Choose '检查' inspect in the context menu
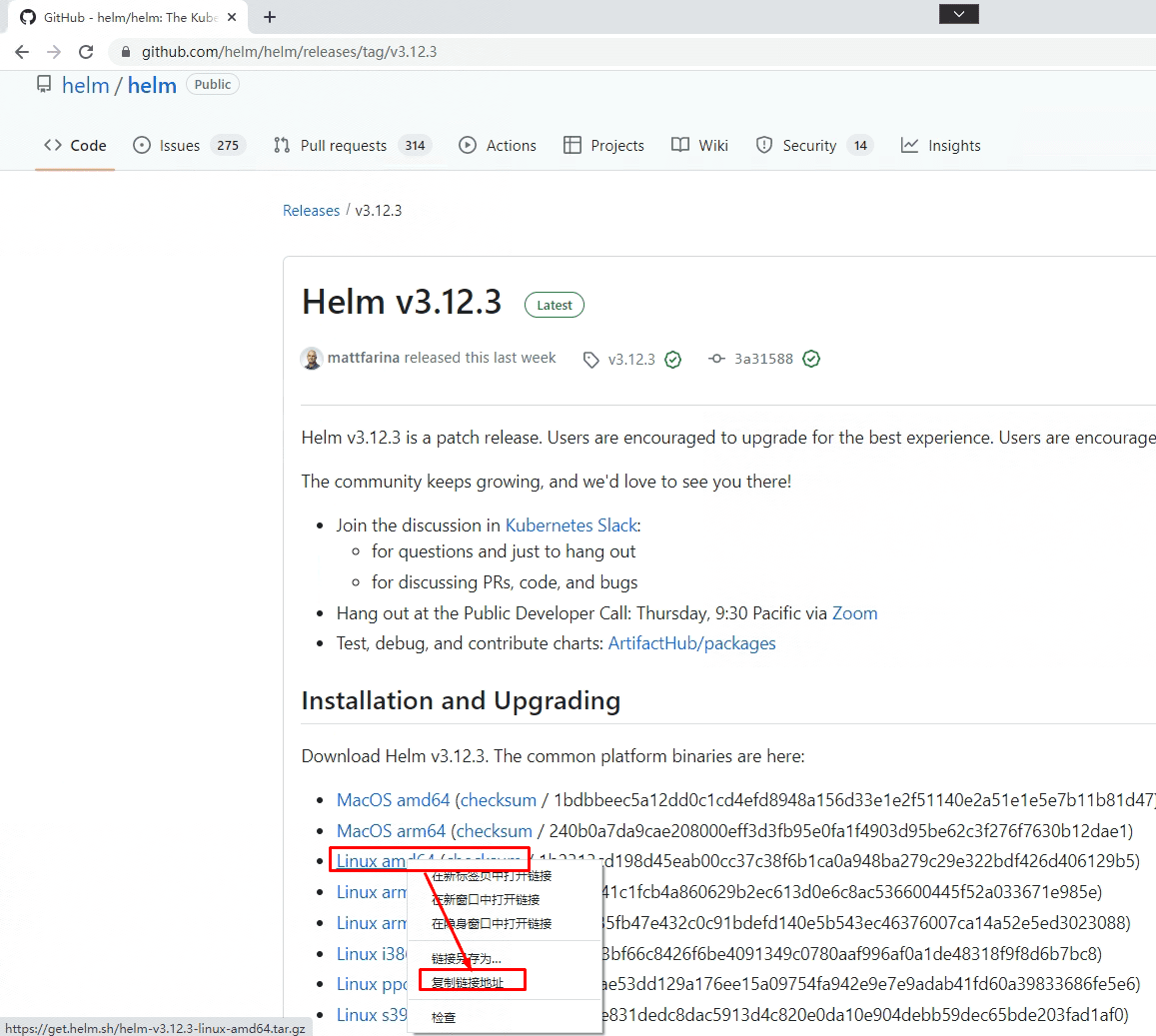1156x1036 pixels. click(x=443, y=1018)
